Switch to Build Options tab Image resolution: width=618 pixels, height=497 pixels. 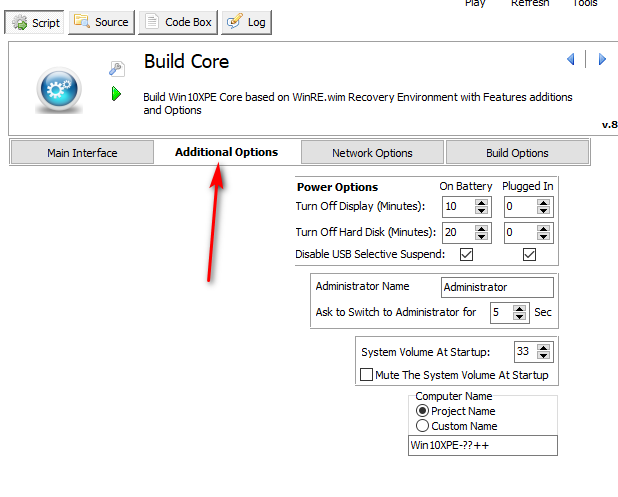[x=517, y=153]
